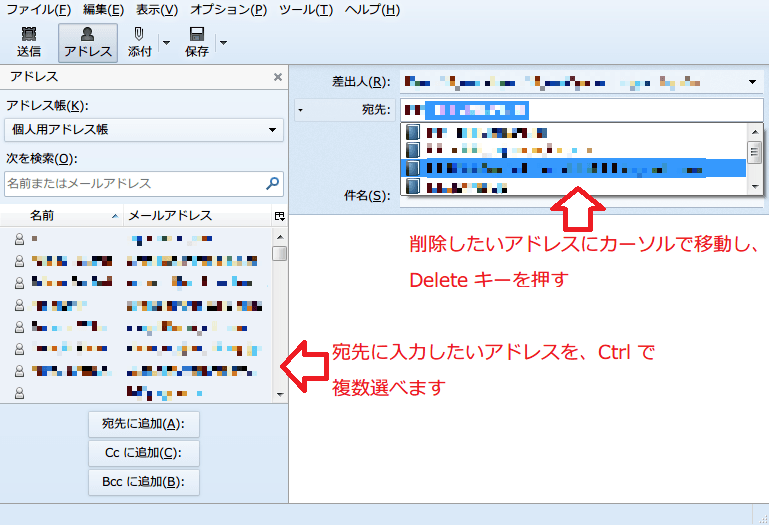Open the Save (保存) dropdown arrow
This screenshot has width=775, height=525.
(x=223, y=43)
